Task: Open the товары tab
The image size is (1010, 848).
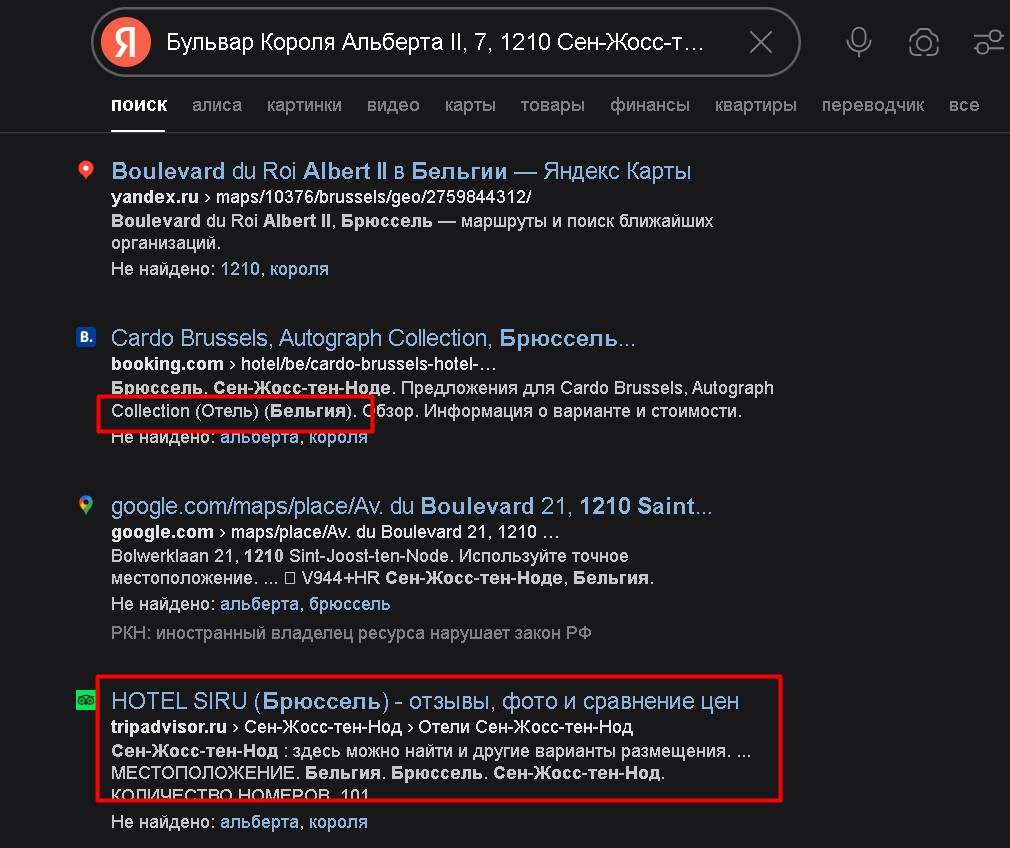Action: pos(553,105)
